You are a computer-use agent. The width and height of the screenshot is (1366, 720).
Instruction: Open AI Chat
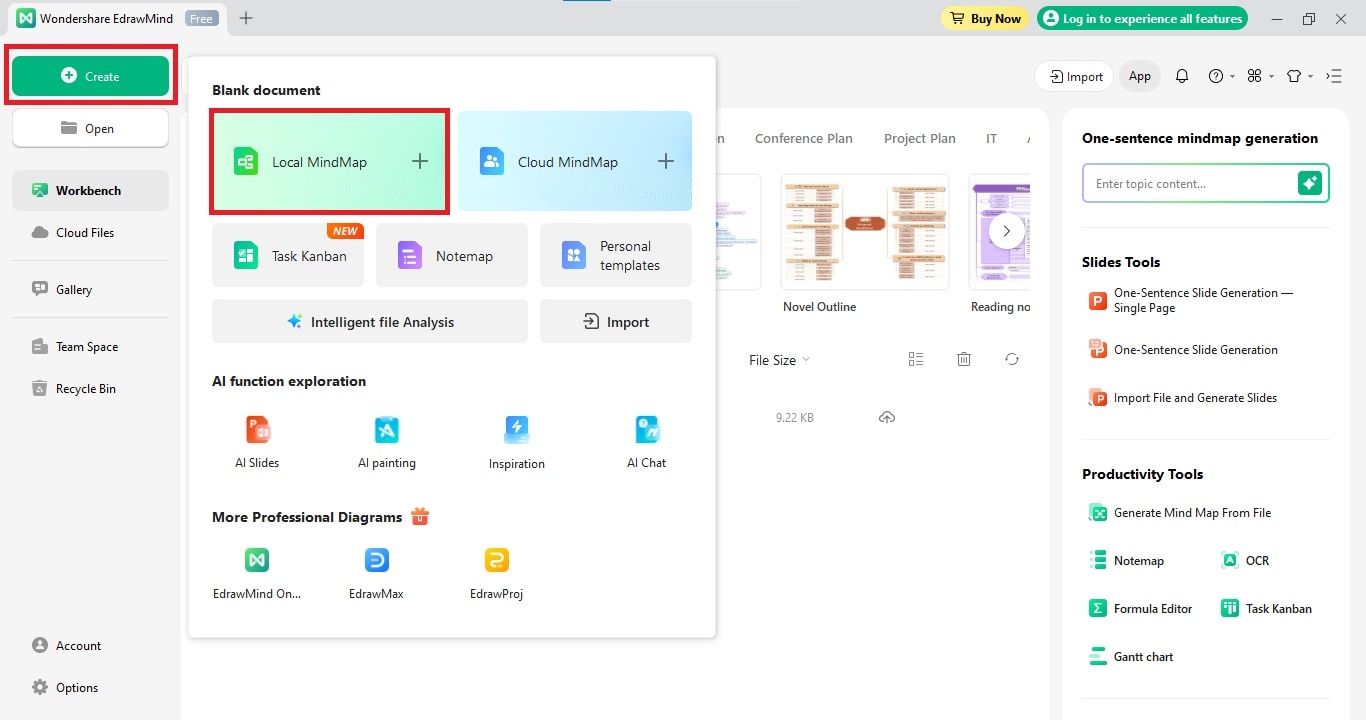[x=646, y=442]
